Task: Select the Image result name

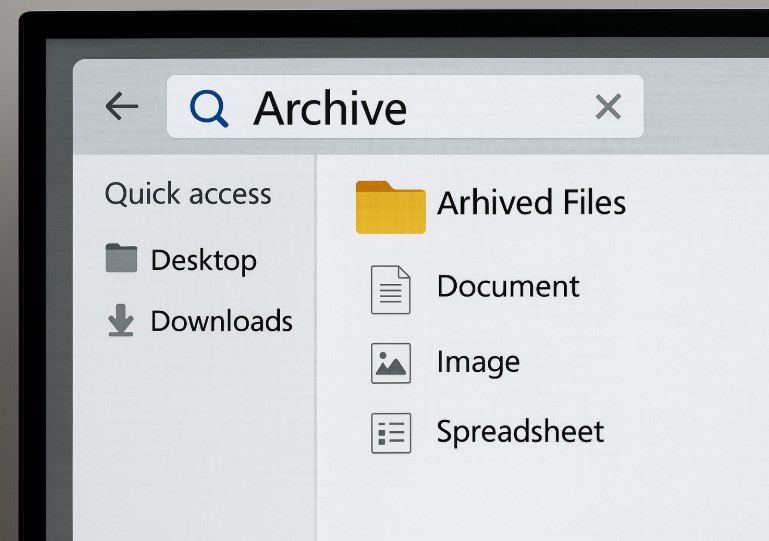Action: point(478,362)
